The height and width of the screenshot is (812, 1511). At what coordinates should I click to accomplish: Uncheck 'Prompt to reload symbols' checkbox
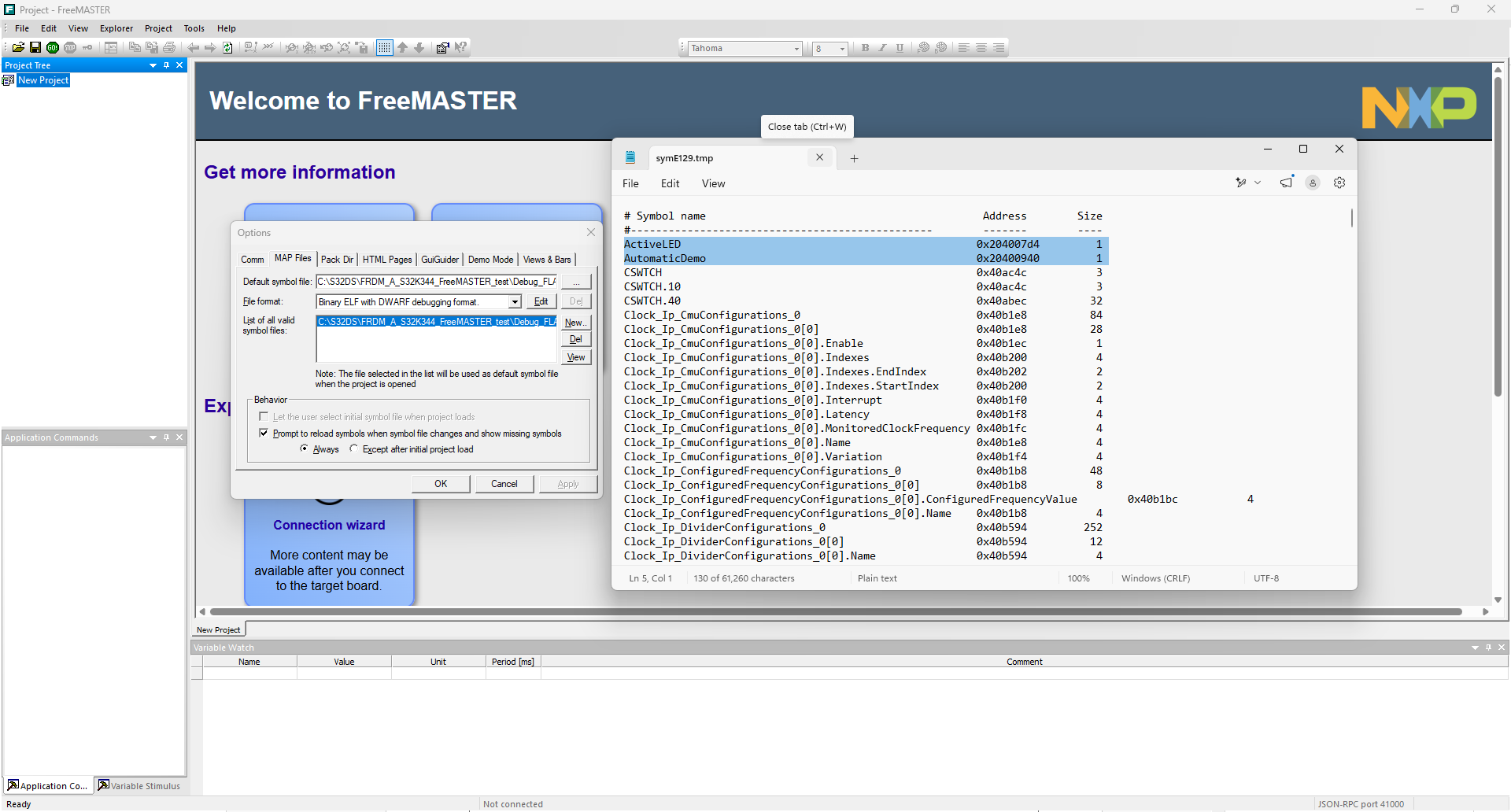click(264, 434)
